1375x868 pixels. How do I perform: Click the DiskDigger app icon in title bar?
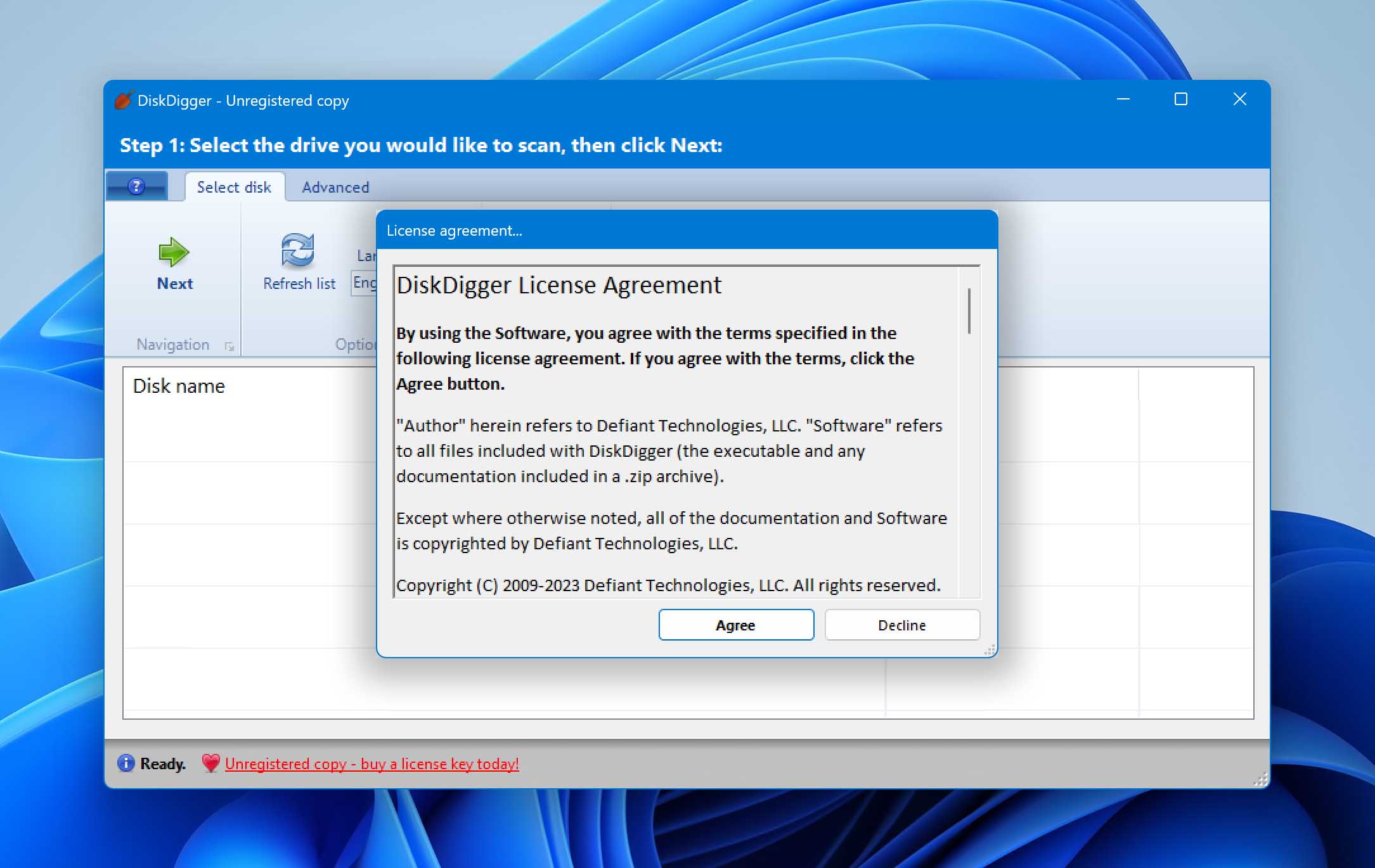(x=124, y=100)
